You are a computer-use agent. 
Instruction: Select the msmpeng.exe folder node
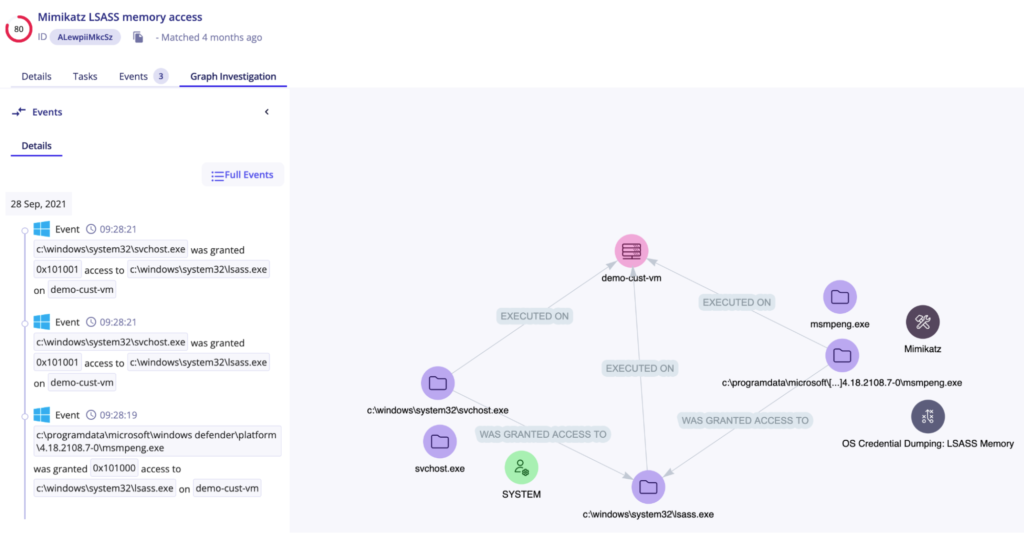coord(840,297)
